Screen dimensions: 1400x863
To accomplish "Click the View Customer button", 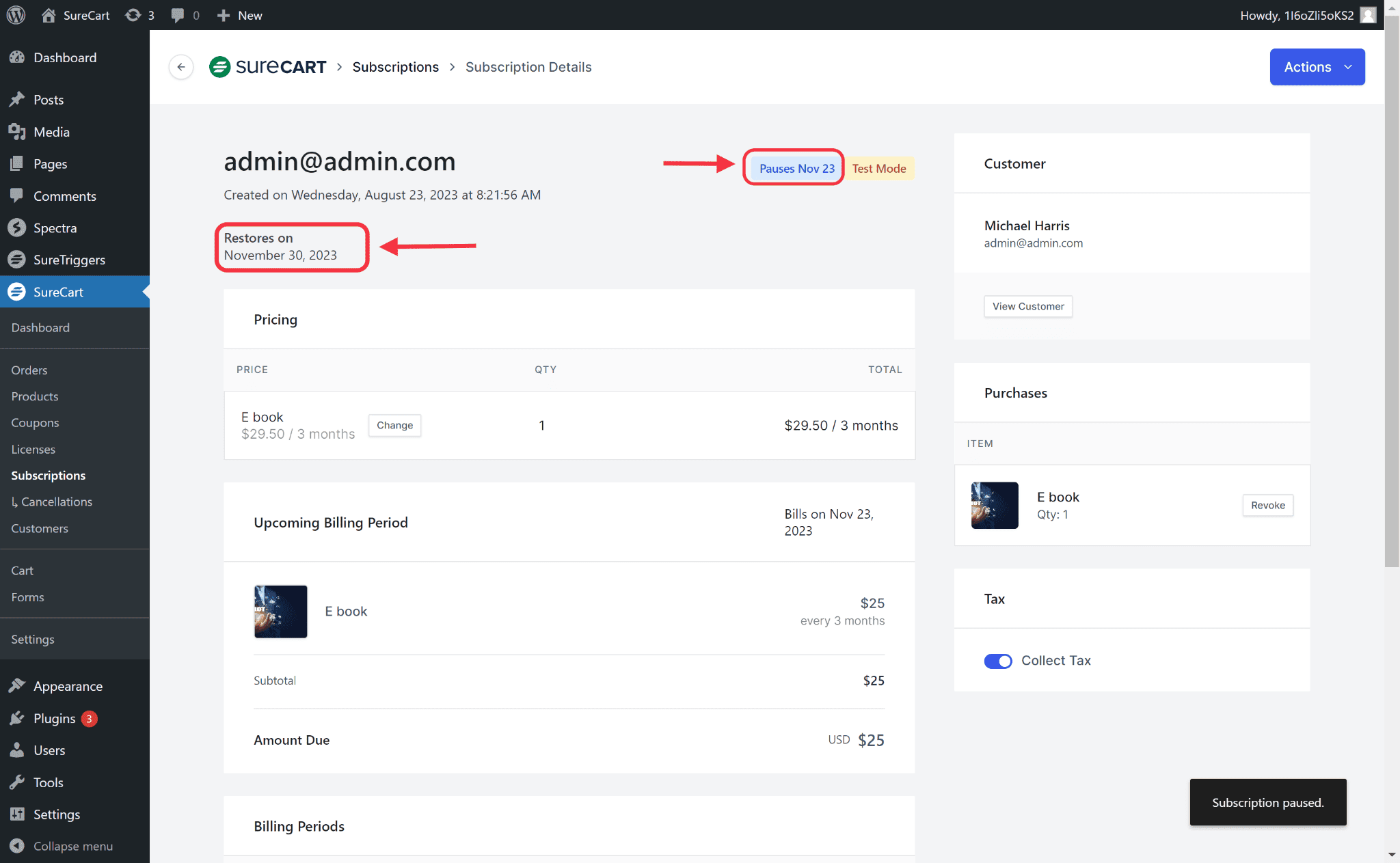I will pos(1027,306).
